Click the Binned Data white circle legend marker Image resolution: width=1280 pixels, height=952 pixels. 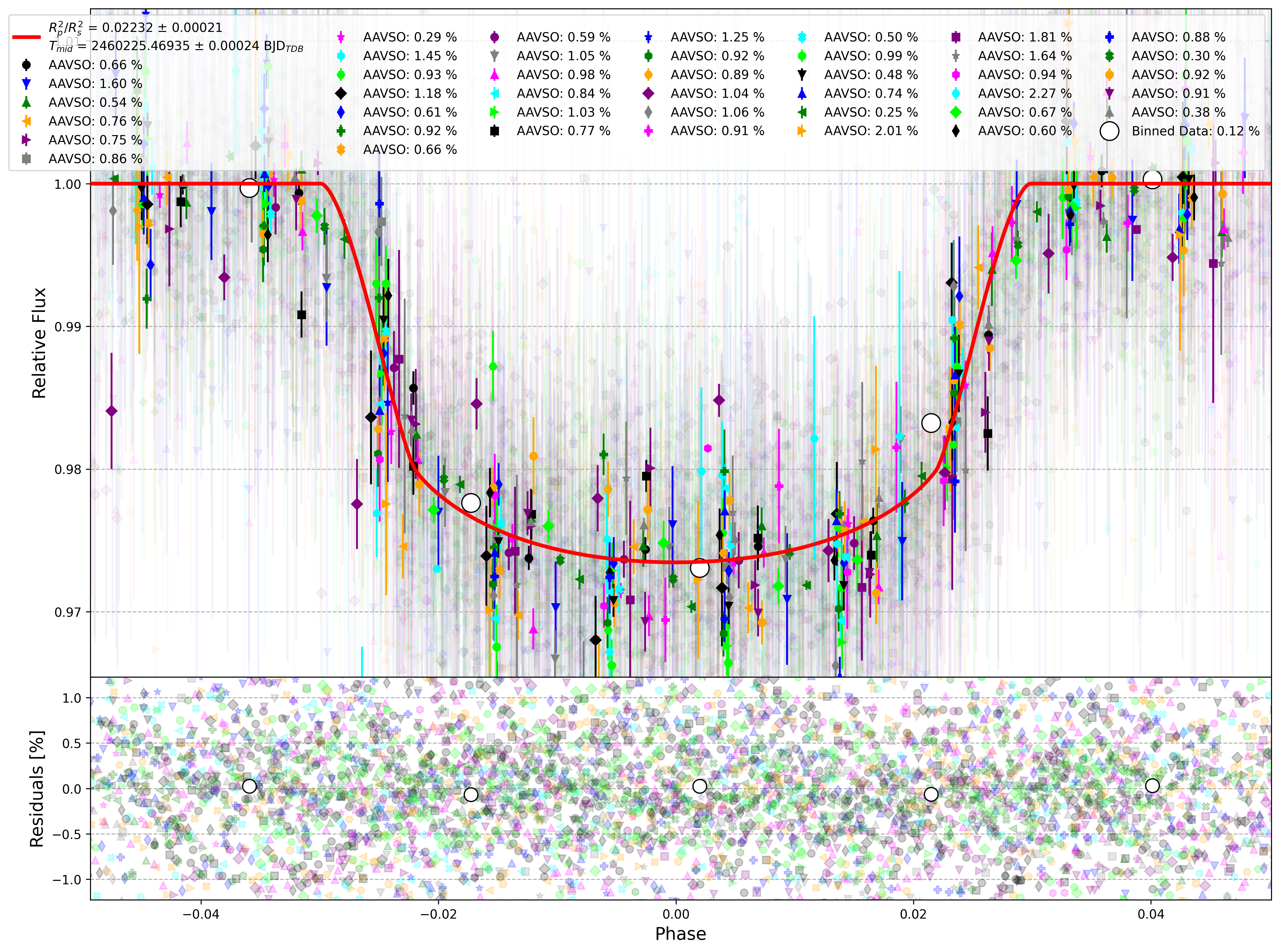point(1109,131)
